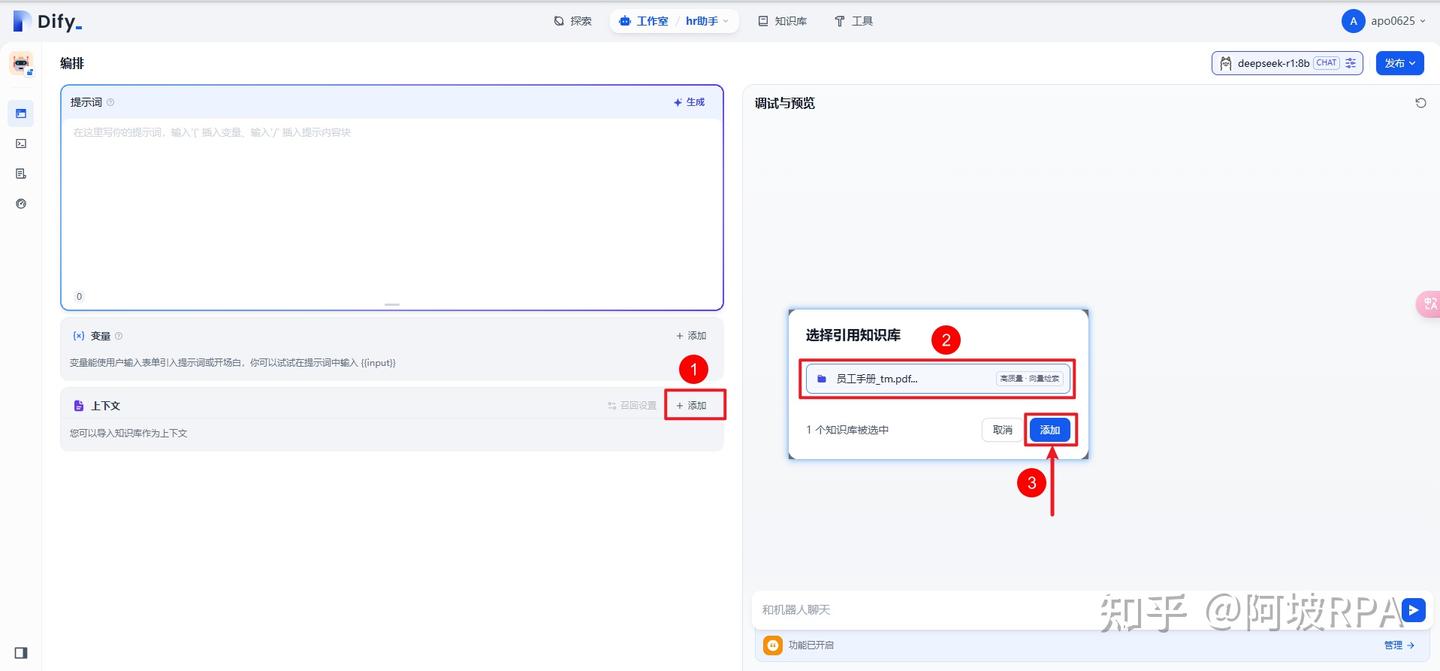This screenshot has height=671, width=1440.
Task: Expand the 发布 publish dropdown
Action: click(x=1400, y=63)
